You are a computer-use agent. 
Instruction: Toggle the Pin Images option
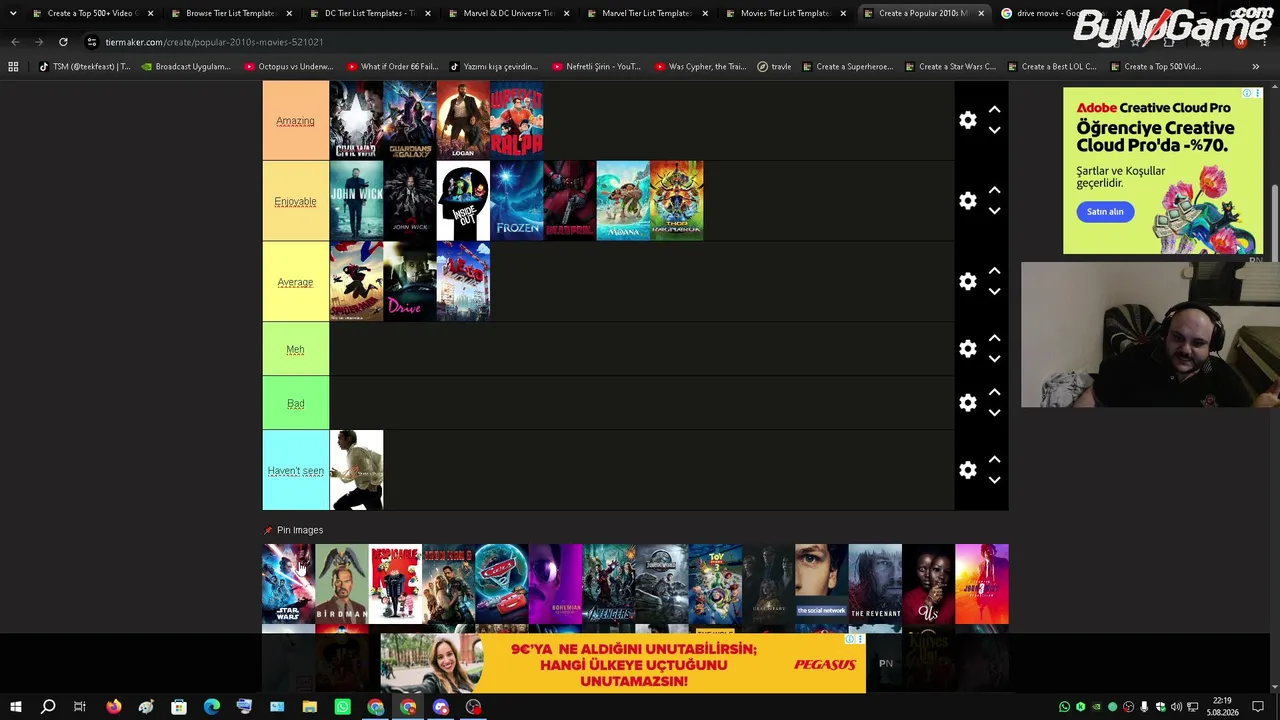[x=293, y=530]
